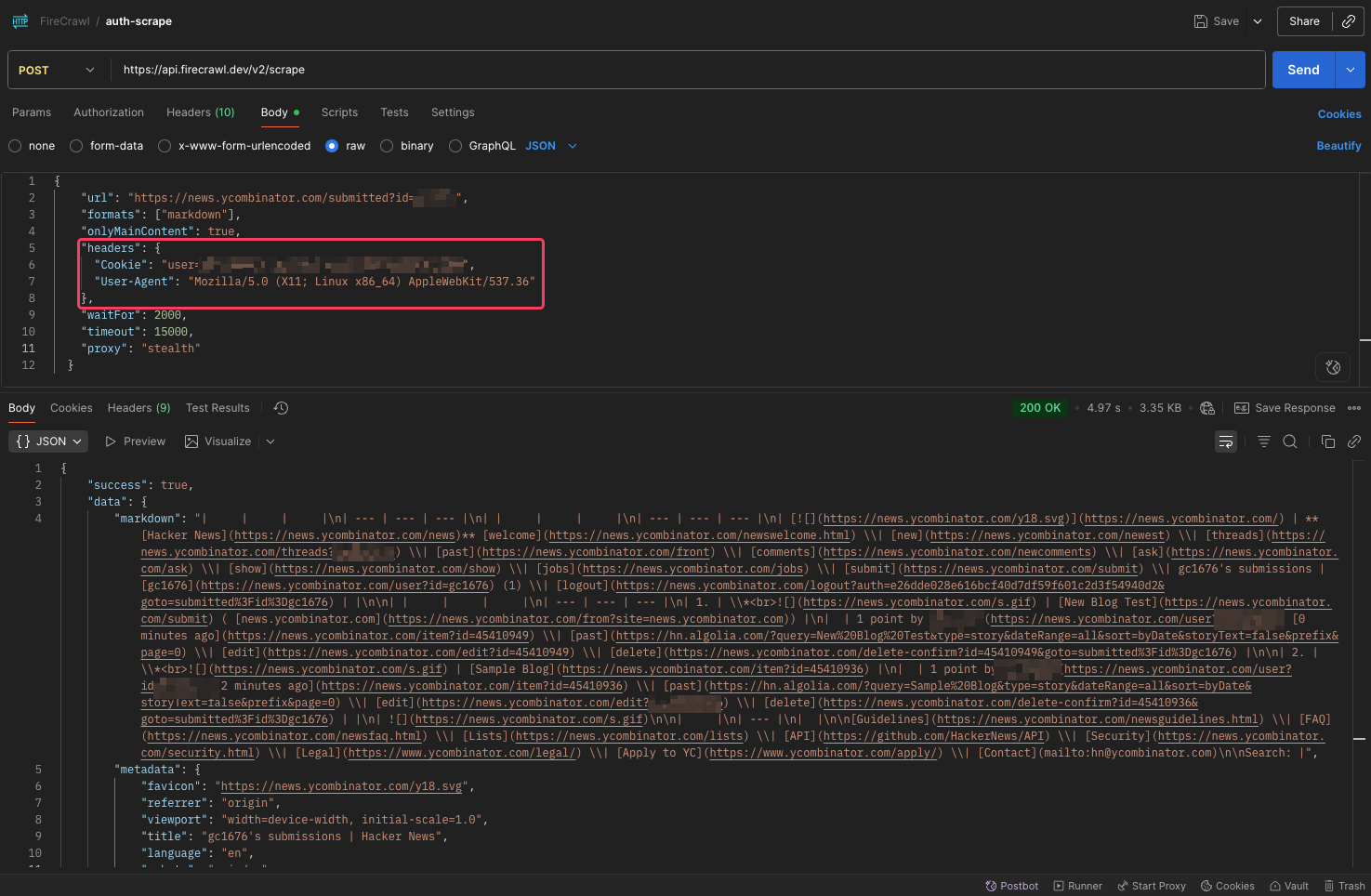Select the response Body tab
Image resolution: width=1371 pixels, height=896 pixels.
(21, 408)
